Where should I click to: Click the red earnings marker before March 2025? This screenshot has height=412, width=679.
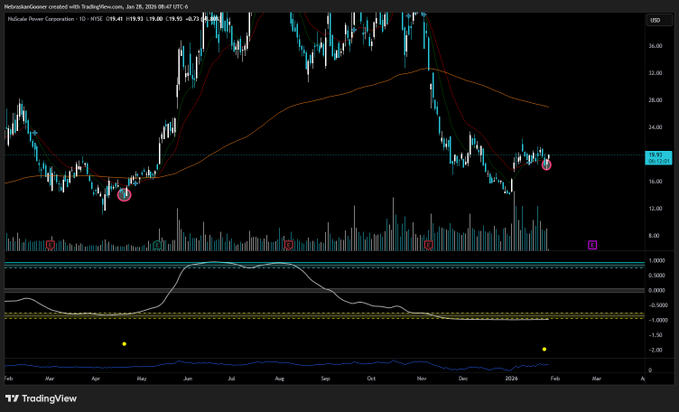50,244
